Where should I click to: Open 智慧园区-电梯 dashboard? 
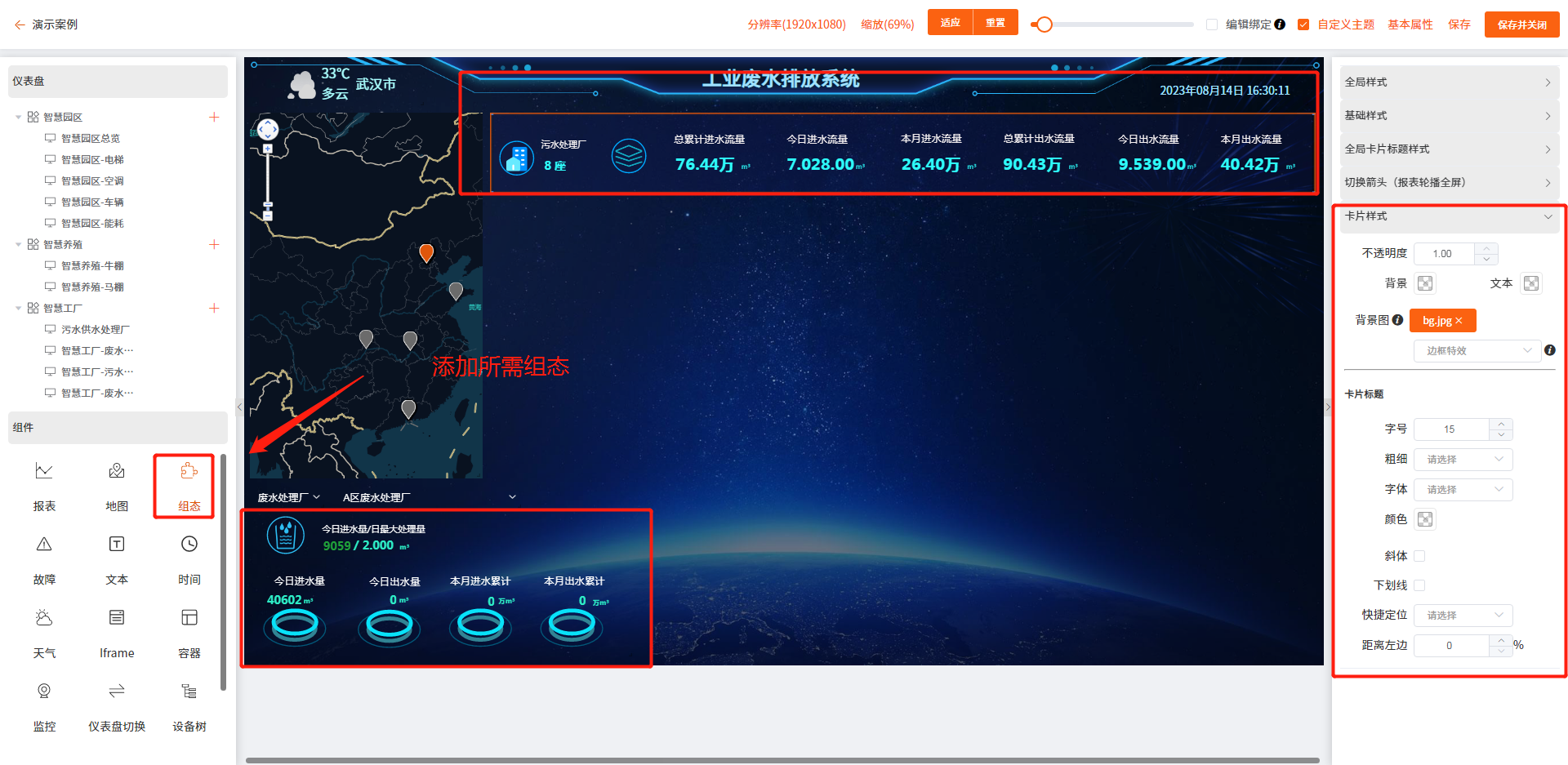92,159
